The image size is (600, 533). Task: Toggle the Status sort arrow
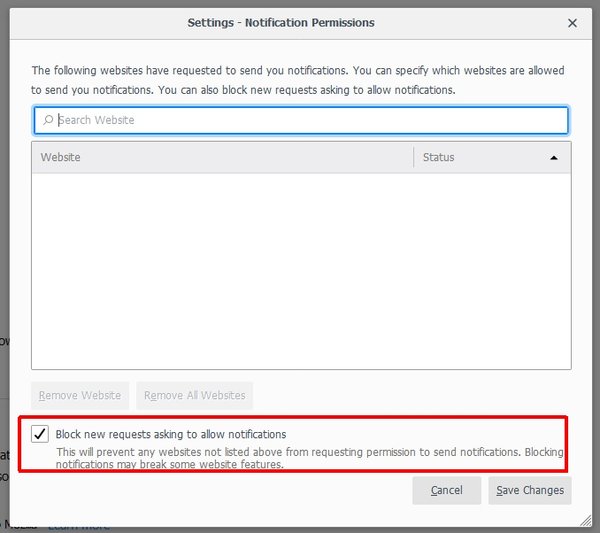553,158
